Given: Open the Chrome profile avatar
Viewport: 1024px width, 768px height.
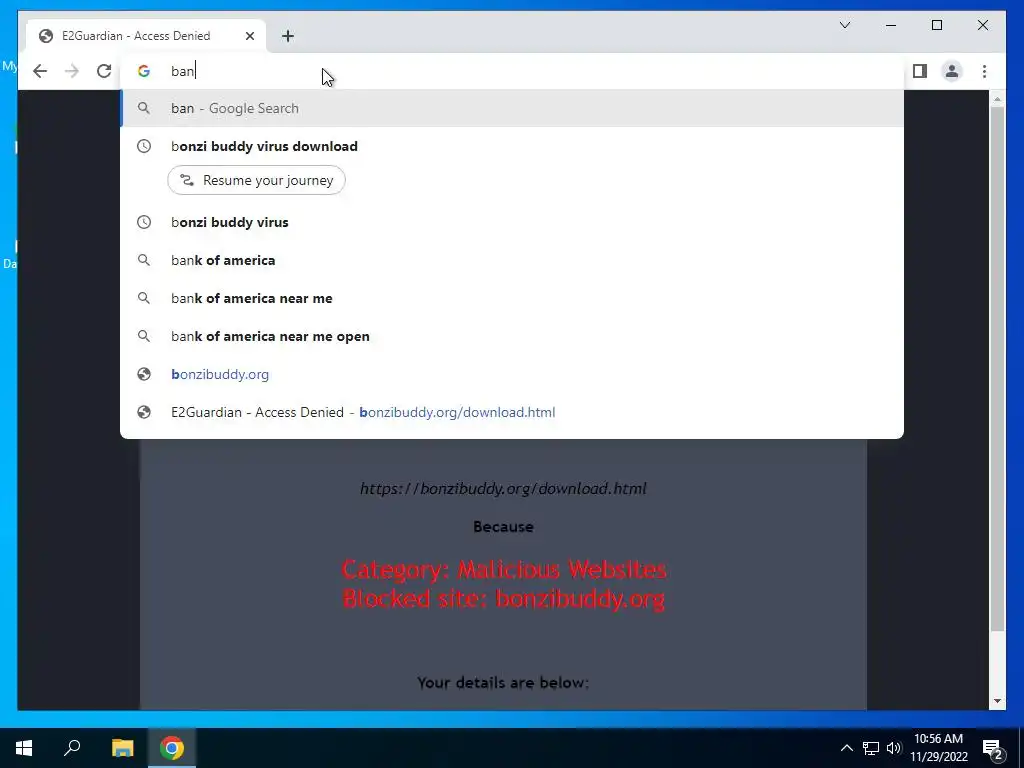Looking at the screenshot, I should click(x=952, y=71).
